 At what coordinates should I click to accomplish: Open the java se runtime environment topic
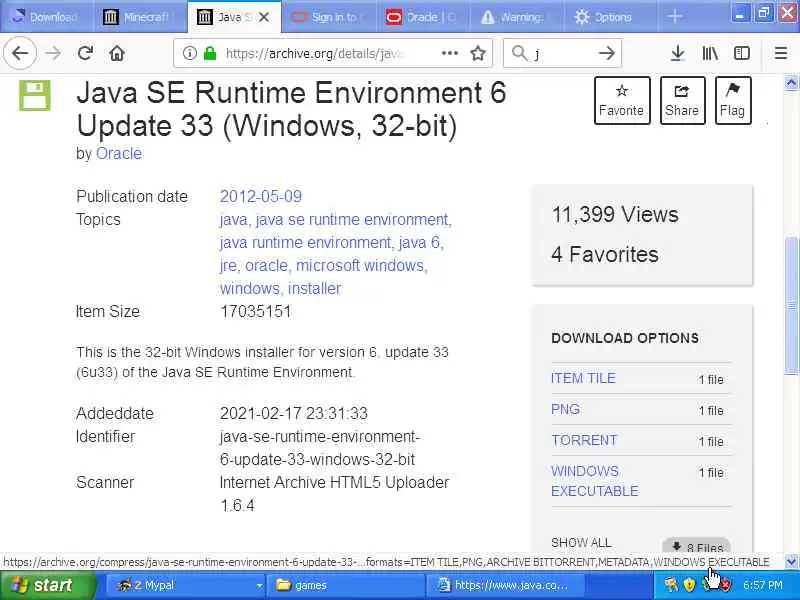353,219
